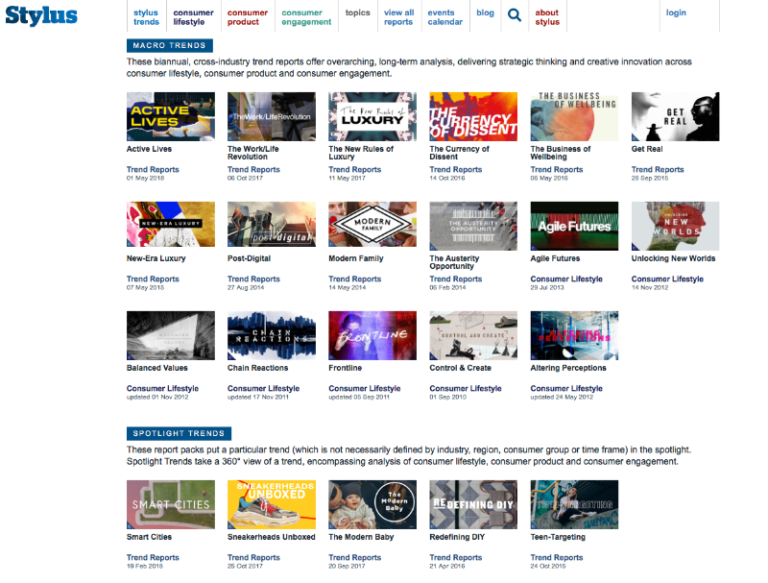Open the Smart Cities thumbnail
This screenshot has height=583, width=768.
pyautogui.click(x=170, y=505)
